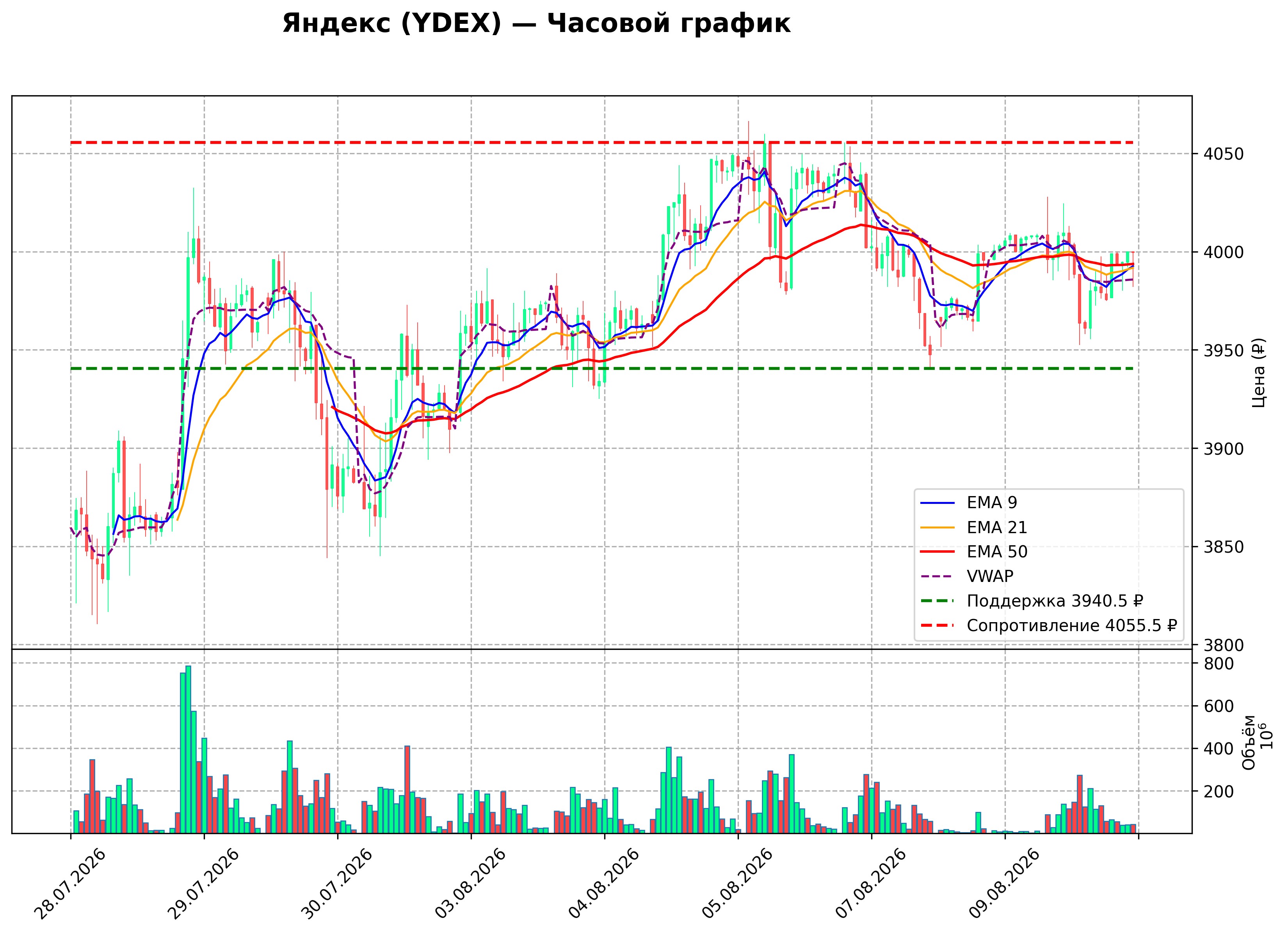Click the 28.07.2026 date label
The width and height of the screenshot is (1288, 934).
70,884
